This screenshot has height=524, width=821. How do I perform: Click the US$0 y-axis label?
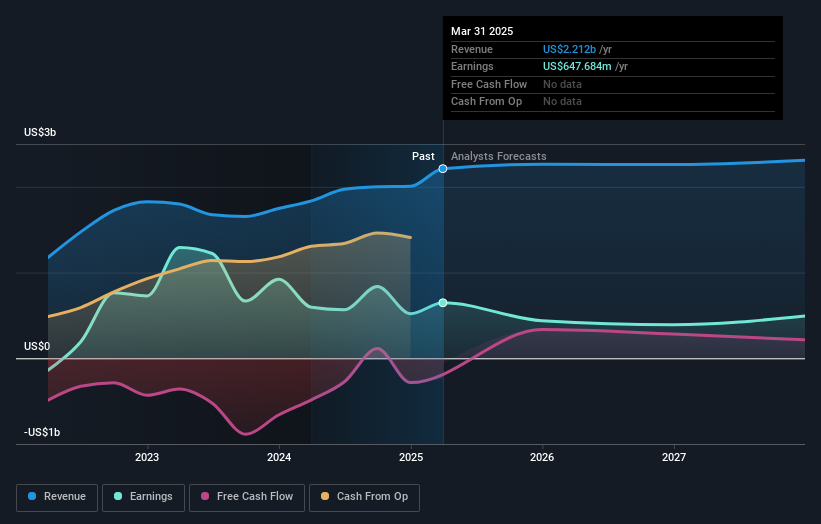pos(37,347)
